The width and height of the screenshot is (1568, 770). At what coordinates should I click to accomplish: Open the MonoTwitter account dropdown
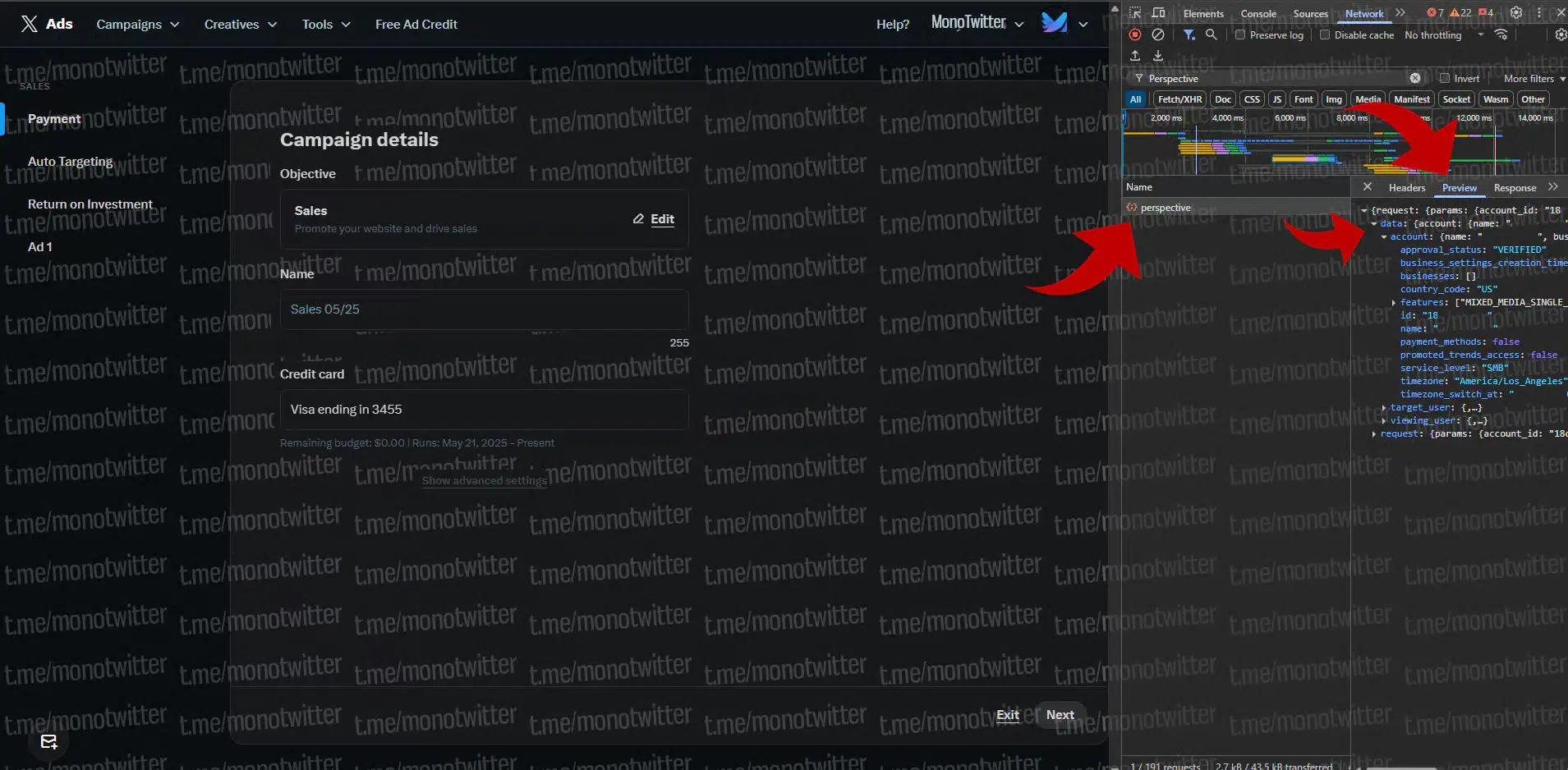(977, 23)
